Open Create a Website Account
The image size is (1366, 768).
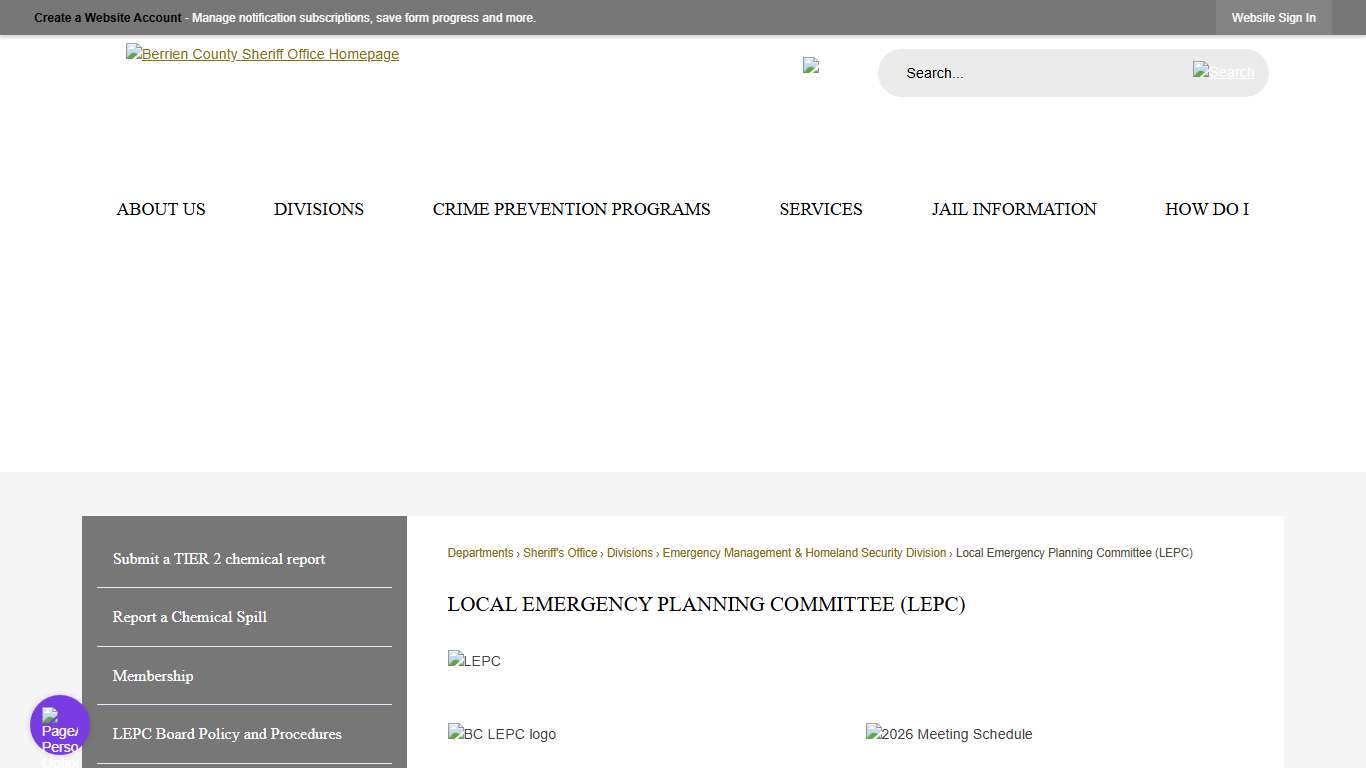click(x=107, y=17)
